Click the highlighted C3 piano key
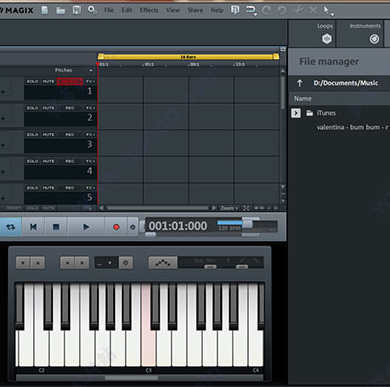 [x=148, y=325]
